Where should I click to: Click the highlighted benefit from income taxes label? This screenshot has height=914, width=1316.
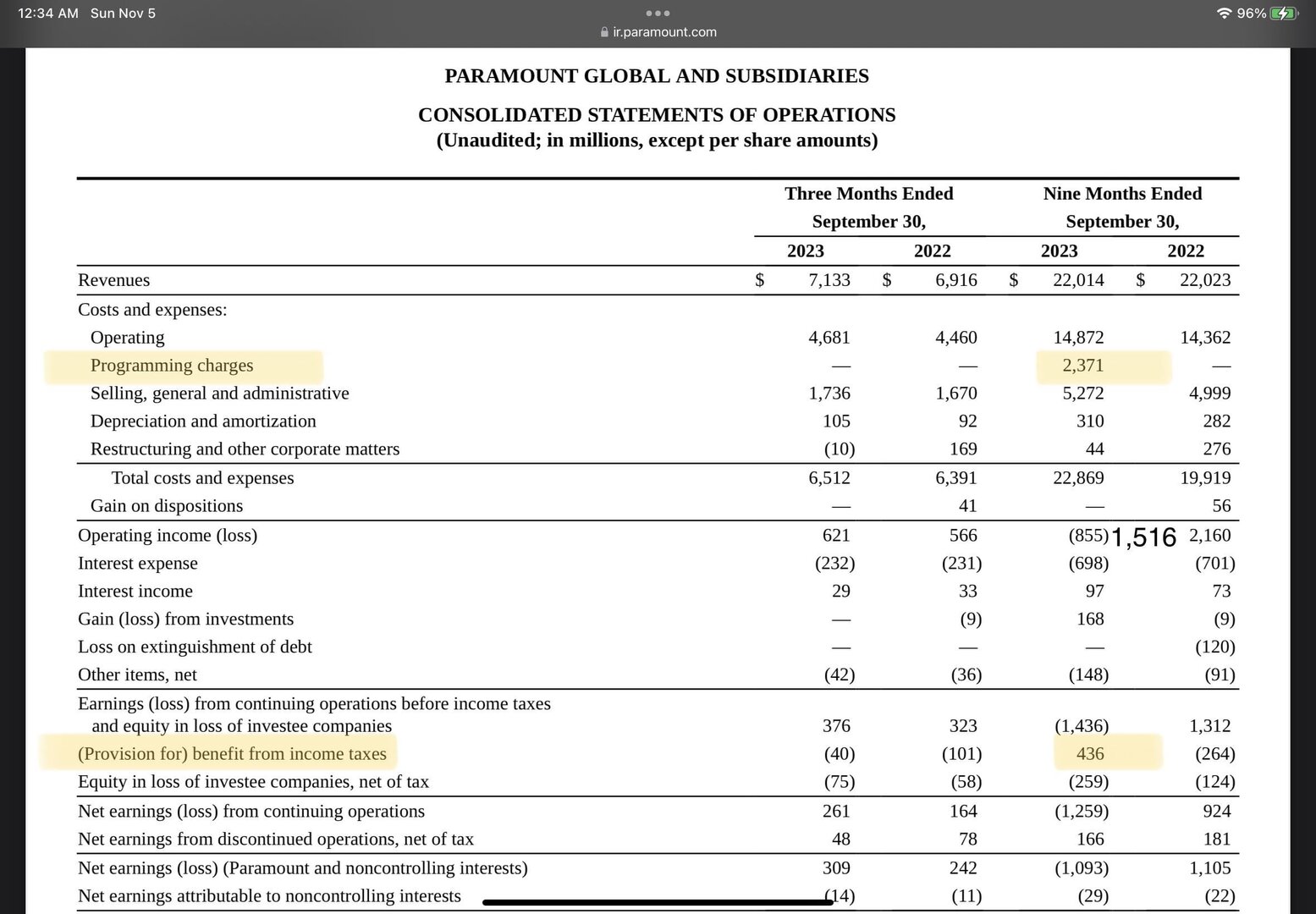(232, 754)
